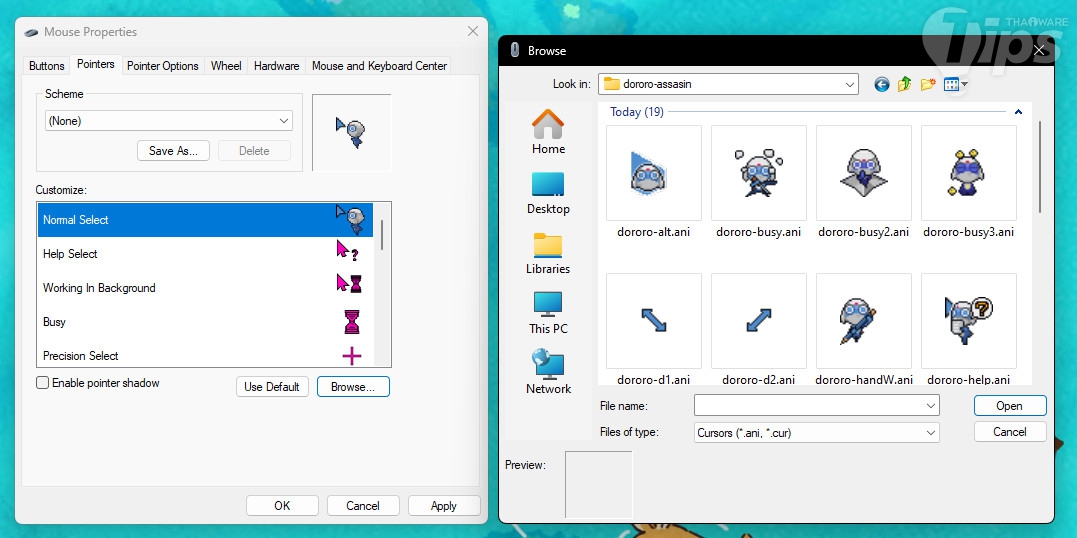Click Cancel in the Browse dialog
1077x538 pixels.
pos(1010,432)
